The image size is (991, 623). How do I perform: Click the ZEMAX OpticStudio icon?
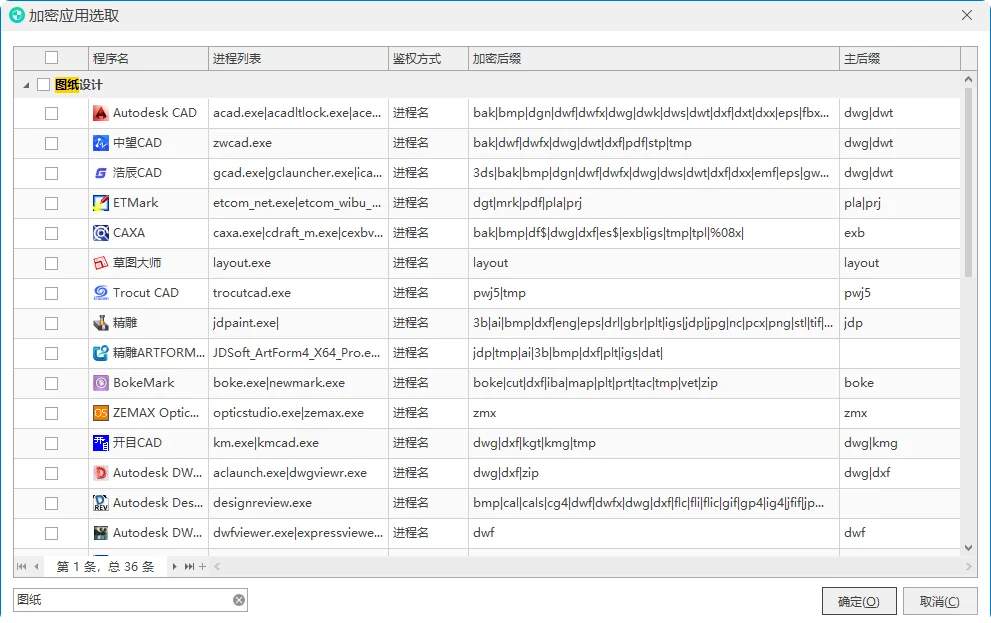coord(100,413)
